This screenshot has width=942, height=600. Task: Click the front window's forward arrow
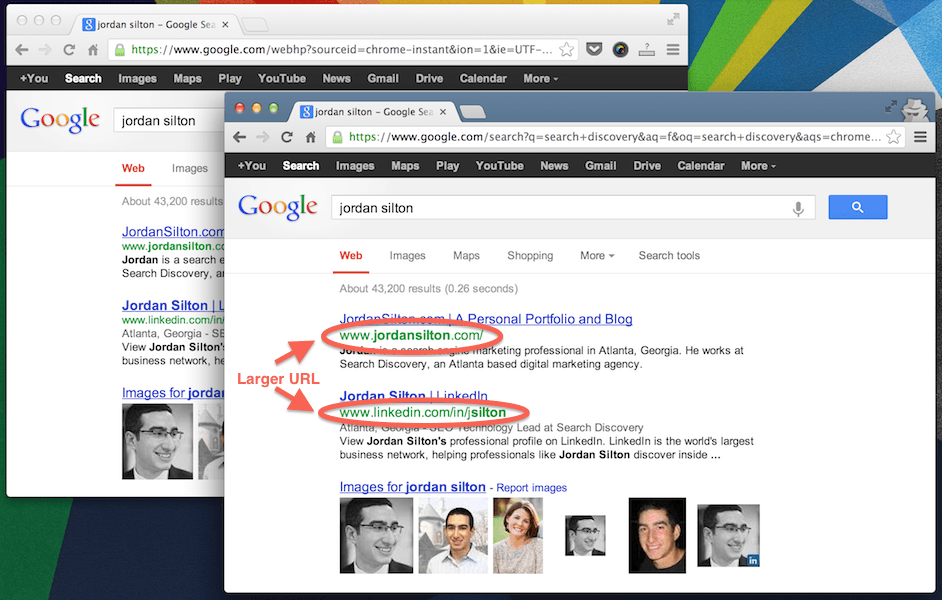click(263, 137)
